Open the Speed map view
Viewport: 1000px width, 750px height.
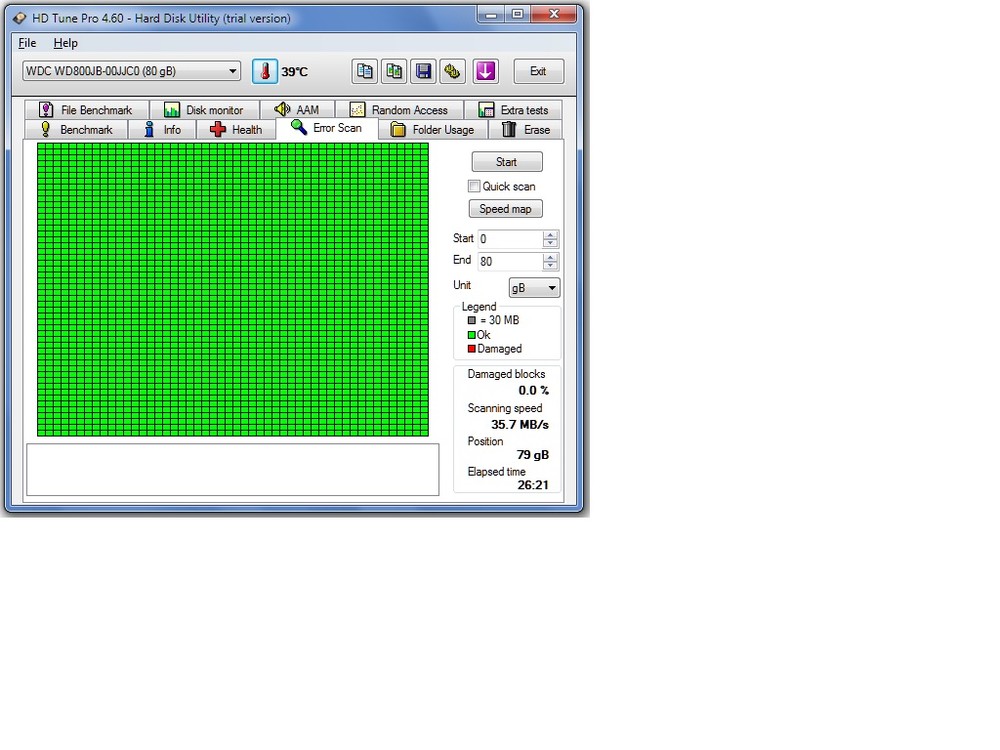tap(506, 209)
